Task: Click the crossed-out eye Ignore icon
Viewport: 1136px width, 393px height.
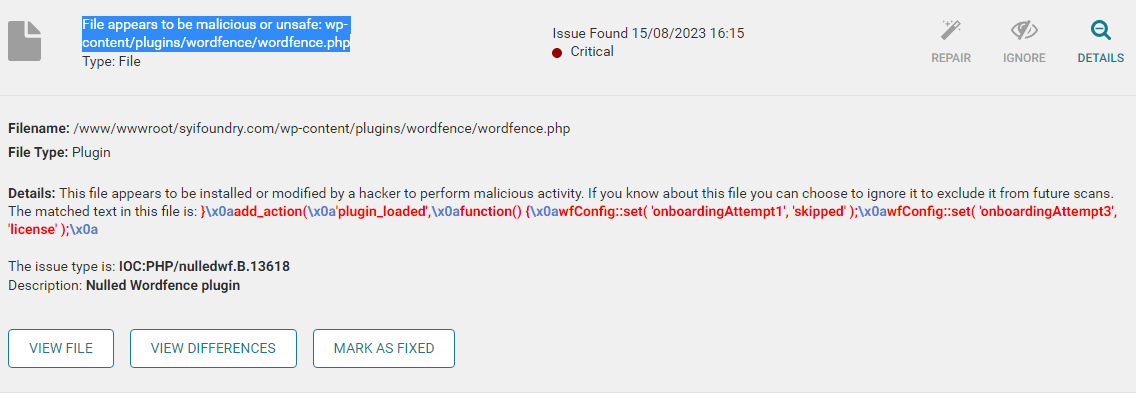Action: (1024, 30)
